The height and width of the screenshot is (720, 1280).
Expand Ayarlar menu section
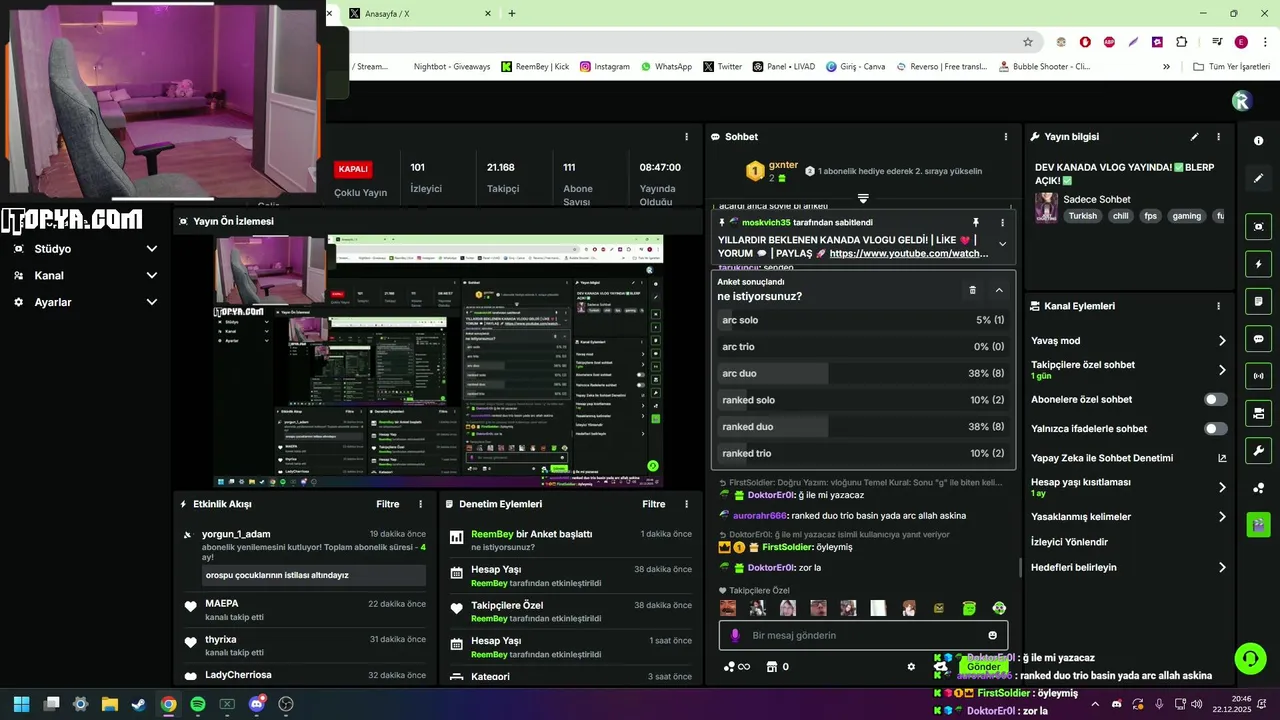[x=152, y=302]
